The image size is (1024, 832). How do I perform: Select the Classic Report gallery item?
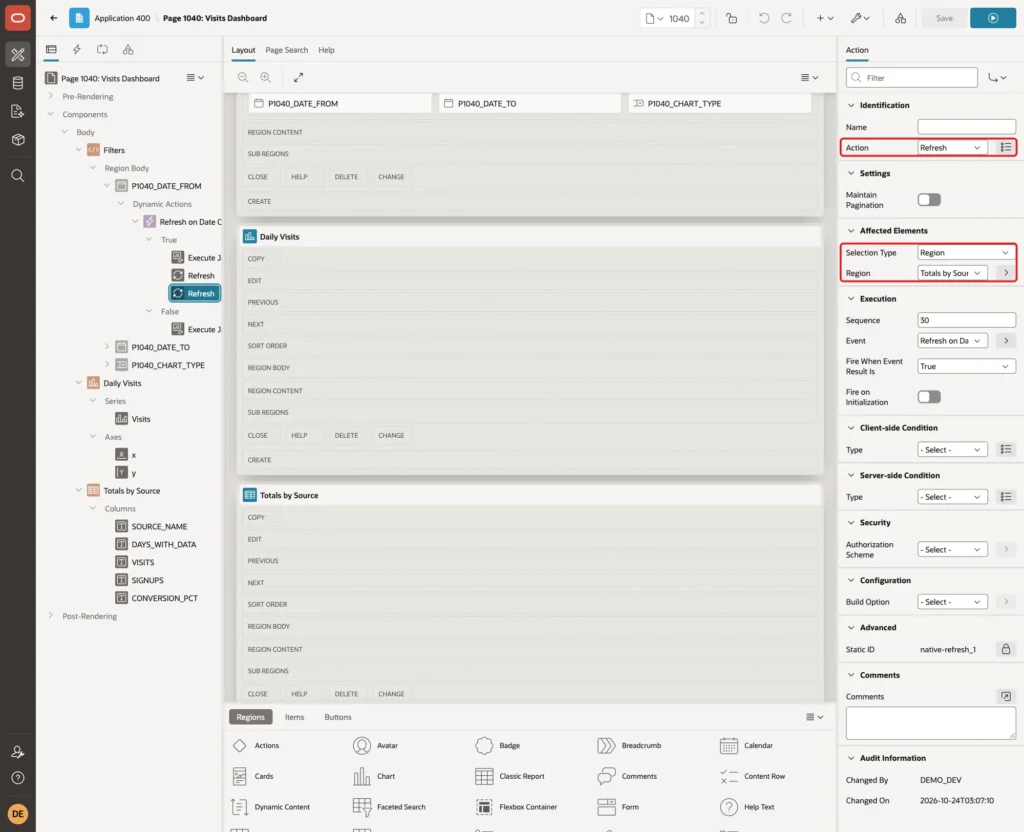pyautogui.click(x=510, y=776)
